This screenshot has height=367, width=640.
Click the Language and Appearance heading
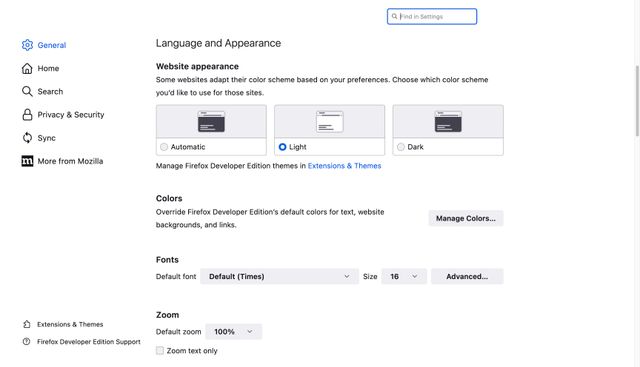(x=218, y=43)
